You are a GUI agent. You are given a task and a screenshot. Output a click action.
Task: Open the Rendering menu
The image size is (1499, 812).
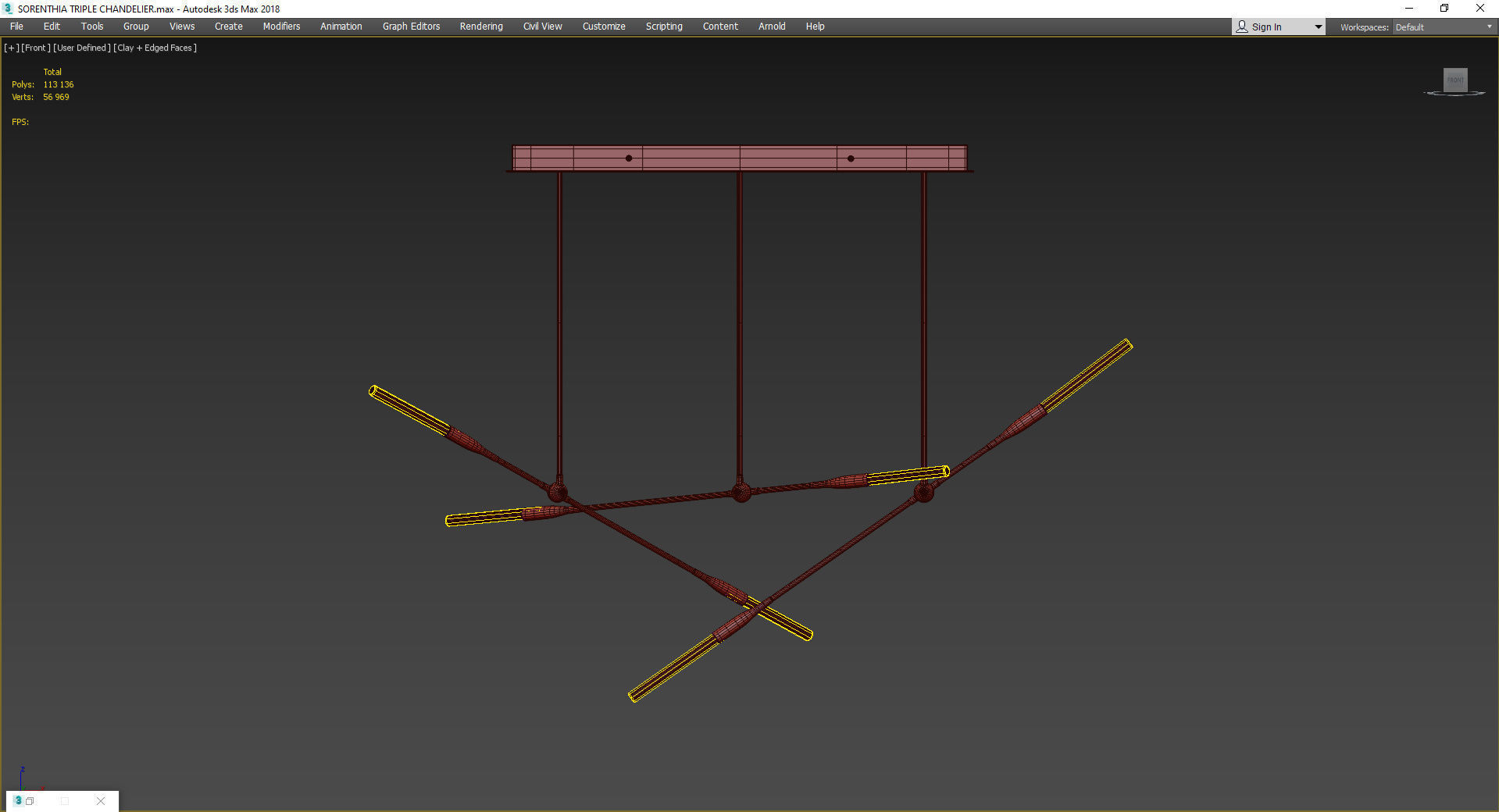coord(481,27)
